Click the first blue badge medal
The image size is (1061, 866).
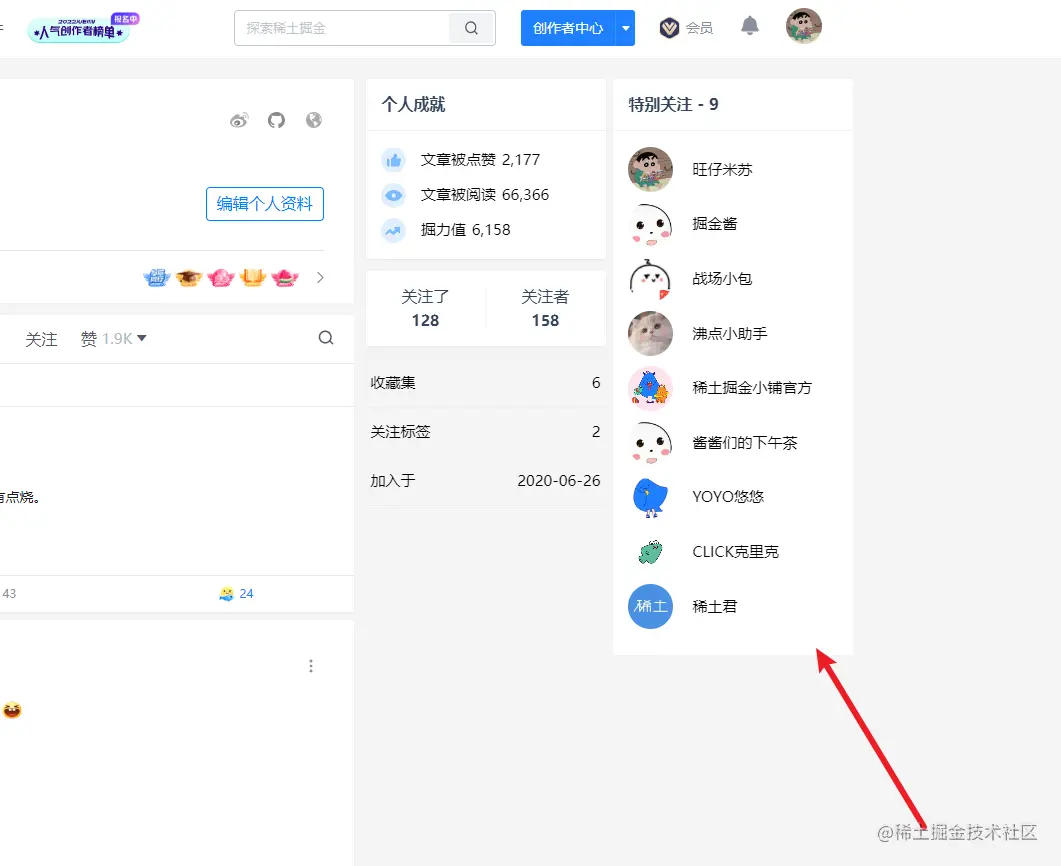click(156, 277)
